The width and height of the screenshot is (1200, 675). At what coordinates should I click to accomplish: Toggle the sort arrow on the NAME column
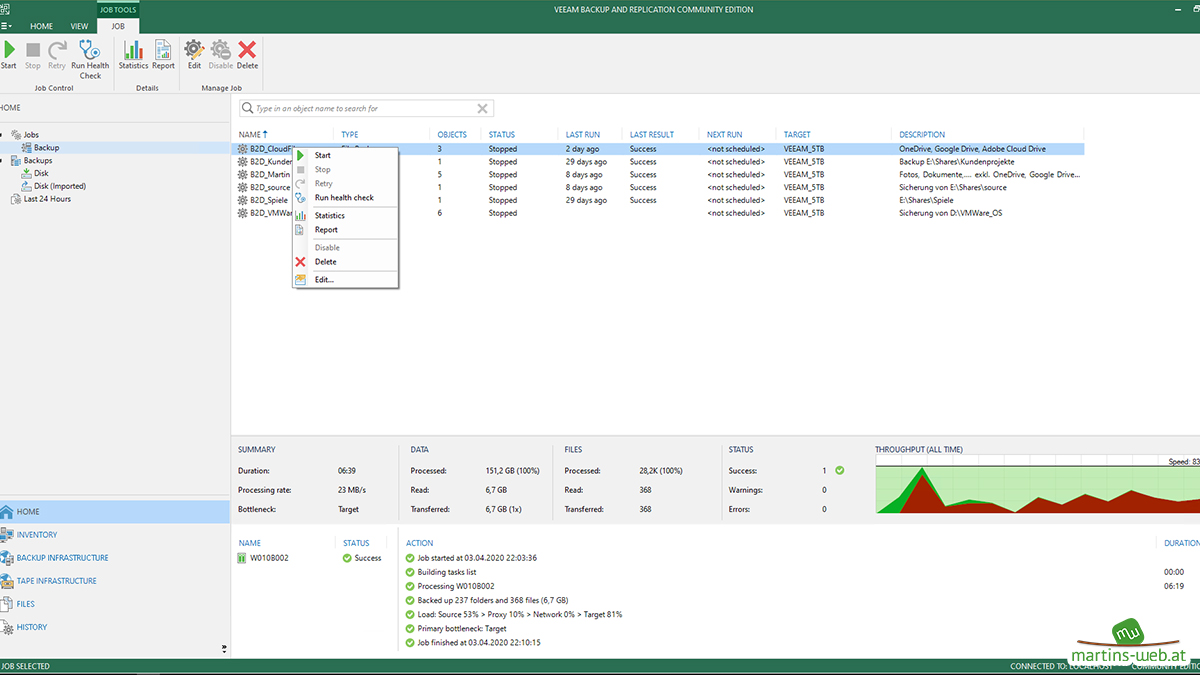coord(266,134)
